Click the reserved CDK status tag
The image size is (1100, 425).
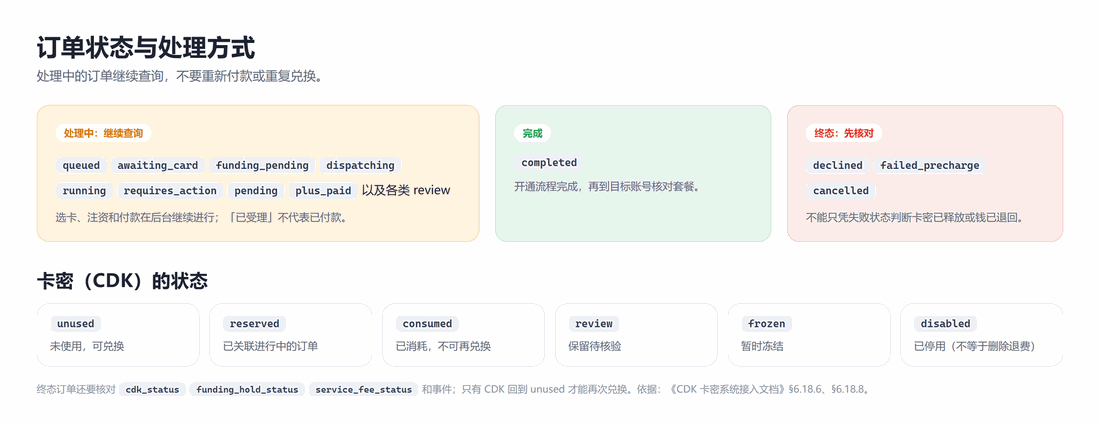(x=254, y=324)
